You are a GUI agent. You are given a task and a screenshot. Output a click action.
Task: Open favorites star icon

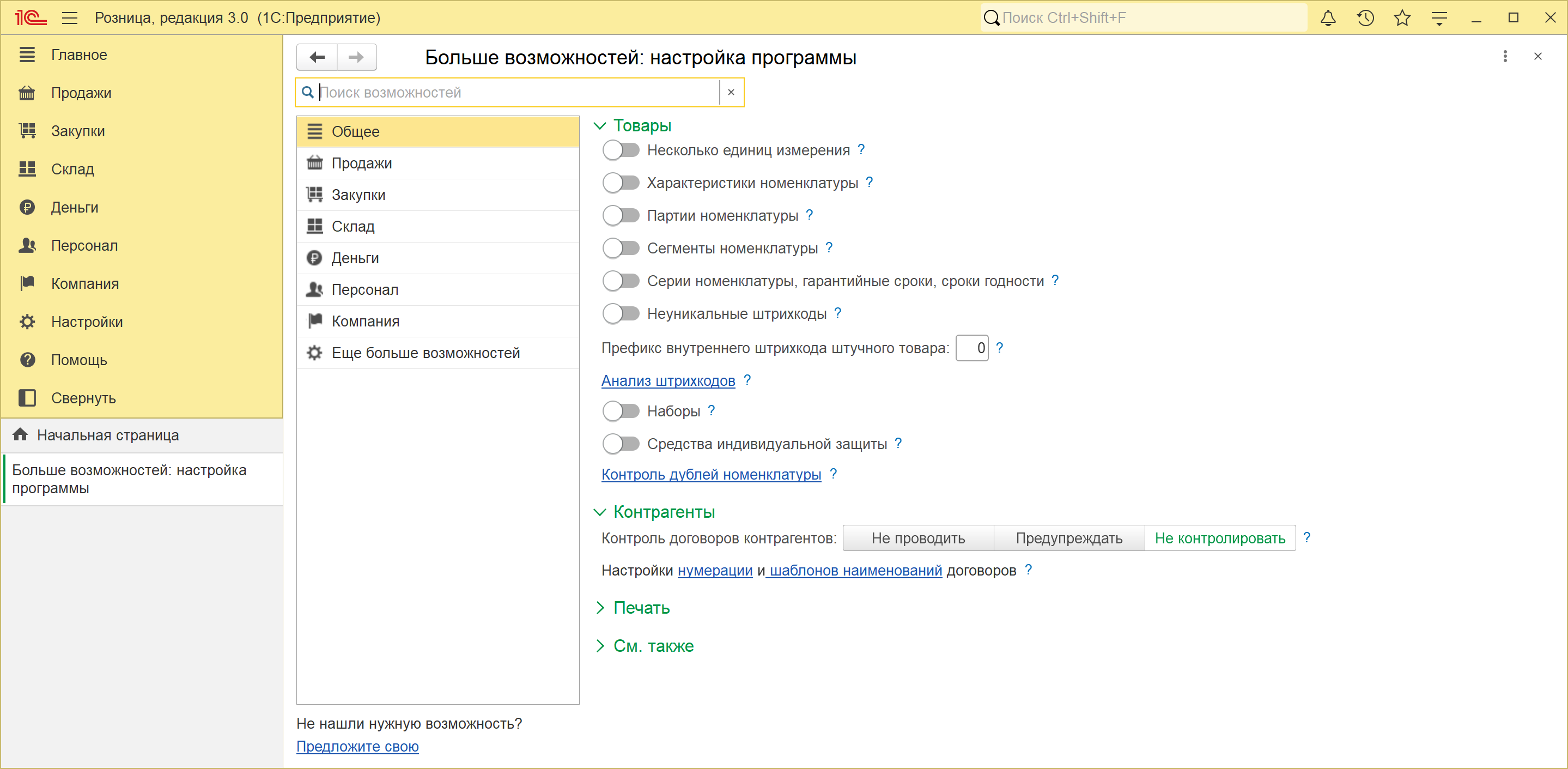click(x=1402, y=17)
